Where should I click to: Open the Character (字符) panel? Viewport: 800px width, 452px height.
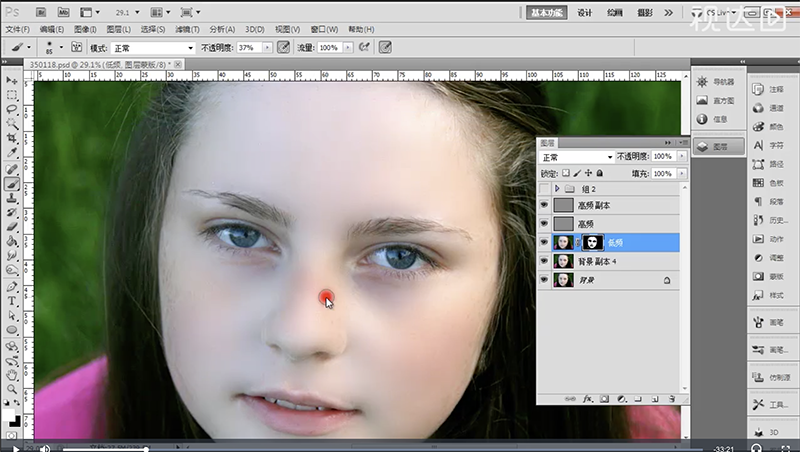tap(768, 145)
